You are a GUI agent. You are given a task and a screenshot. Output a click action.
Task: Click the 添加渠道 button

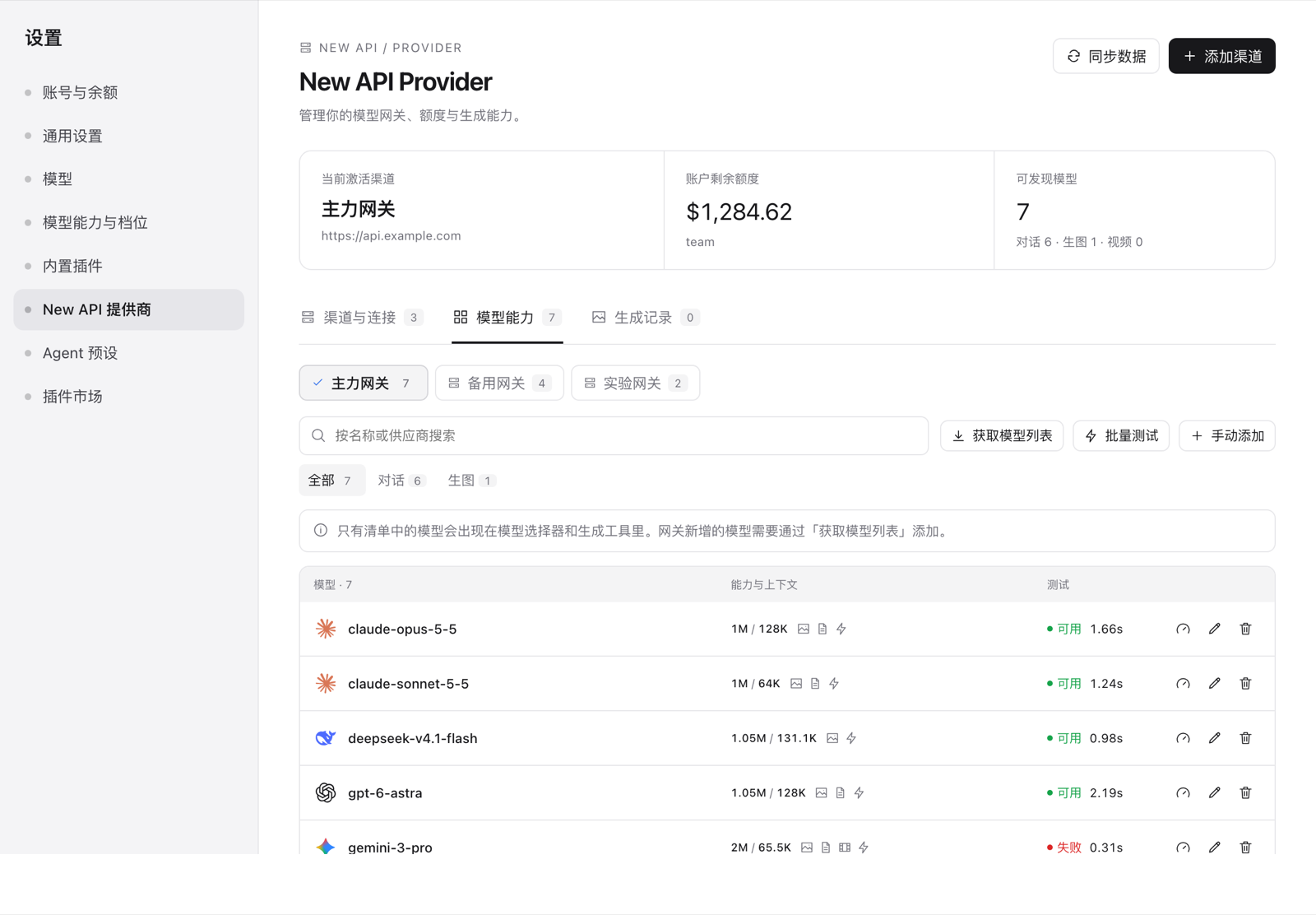pyautogui.click(x=1222, y=56)
